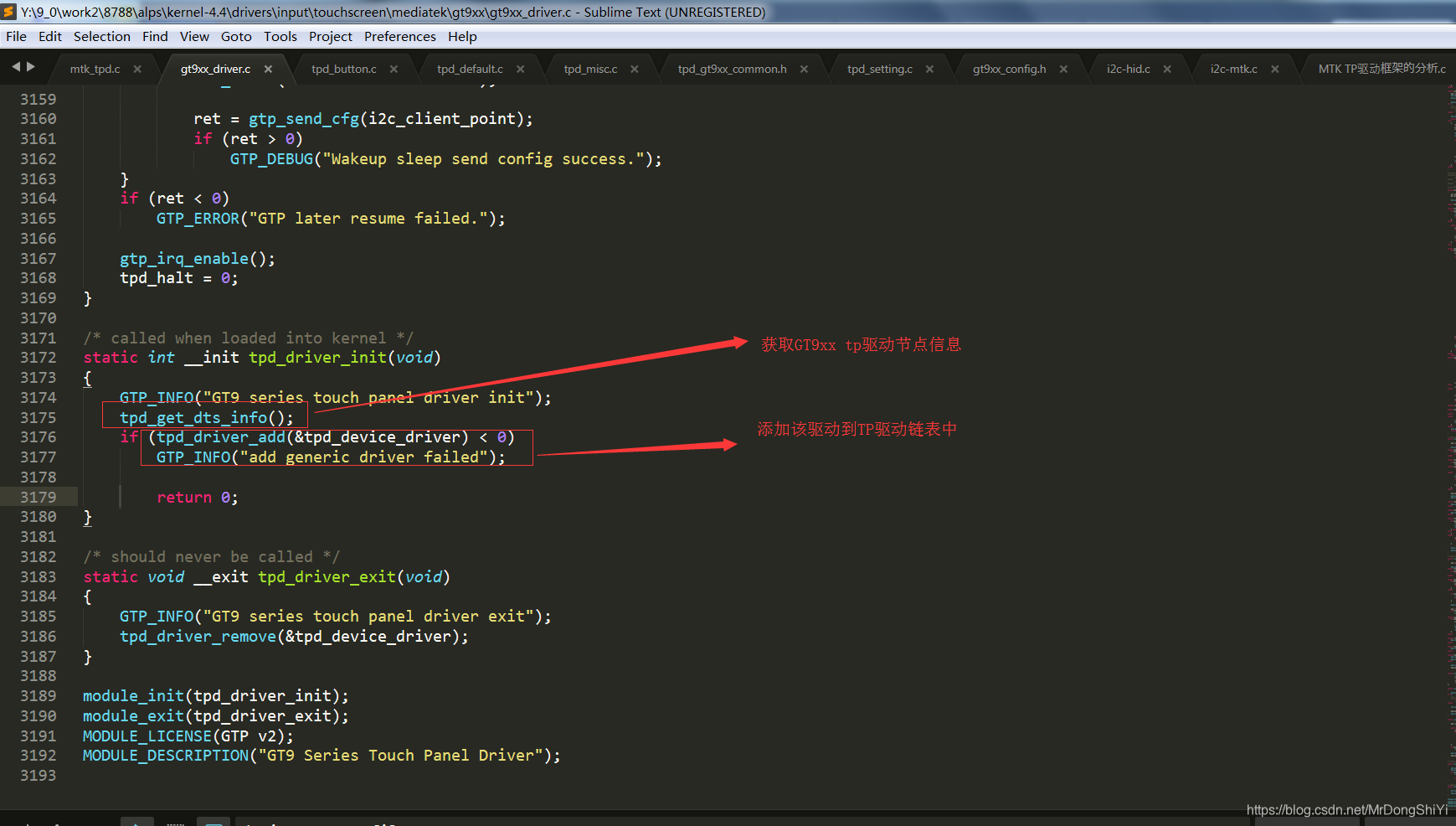Image resolution: width=1456 pixels, height=826 pixels.
Task: Click the GTP_DEBUG wakeup sleep line
Action: [446, 158]
